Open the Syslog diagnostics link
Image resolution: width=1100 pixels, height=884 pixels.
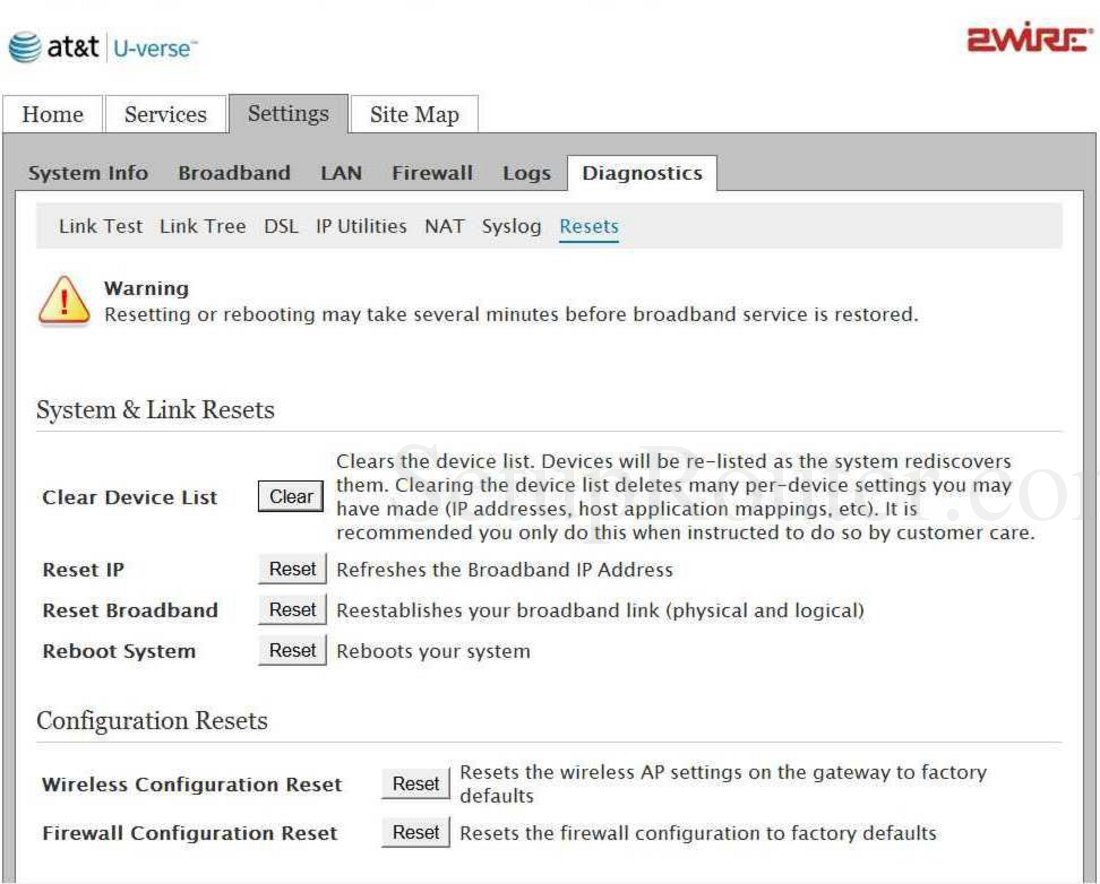(x=511, y=226)
